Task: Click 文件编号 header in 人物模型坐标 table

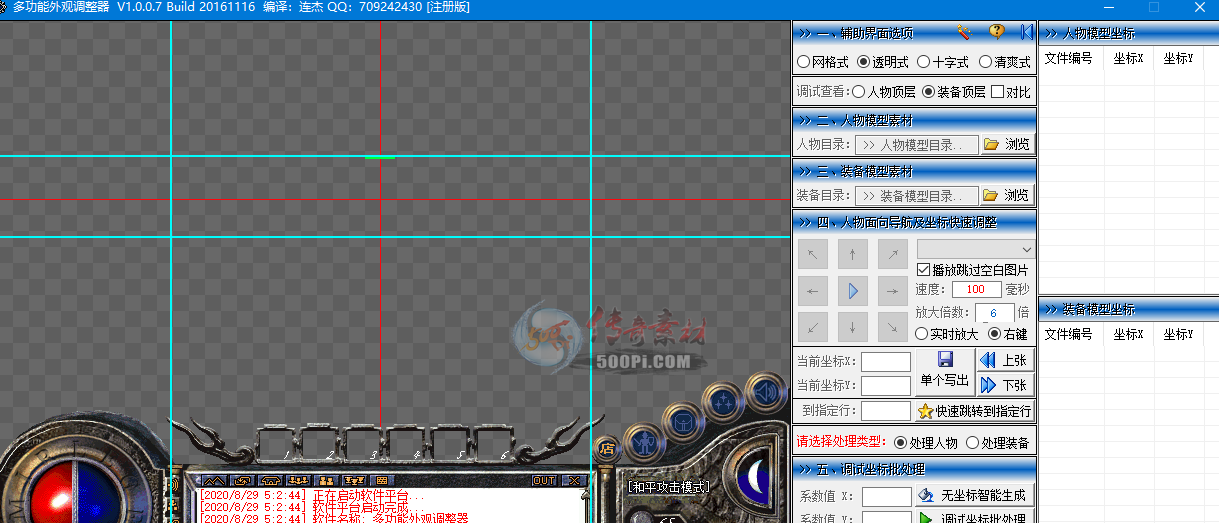Action: 1069,58
